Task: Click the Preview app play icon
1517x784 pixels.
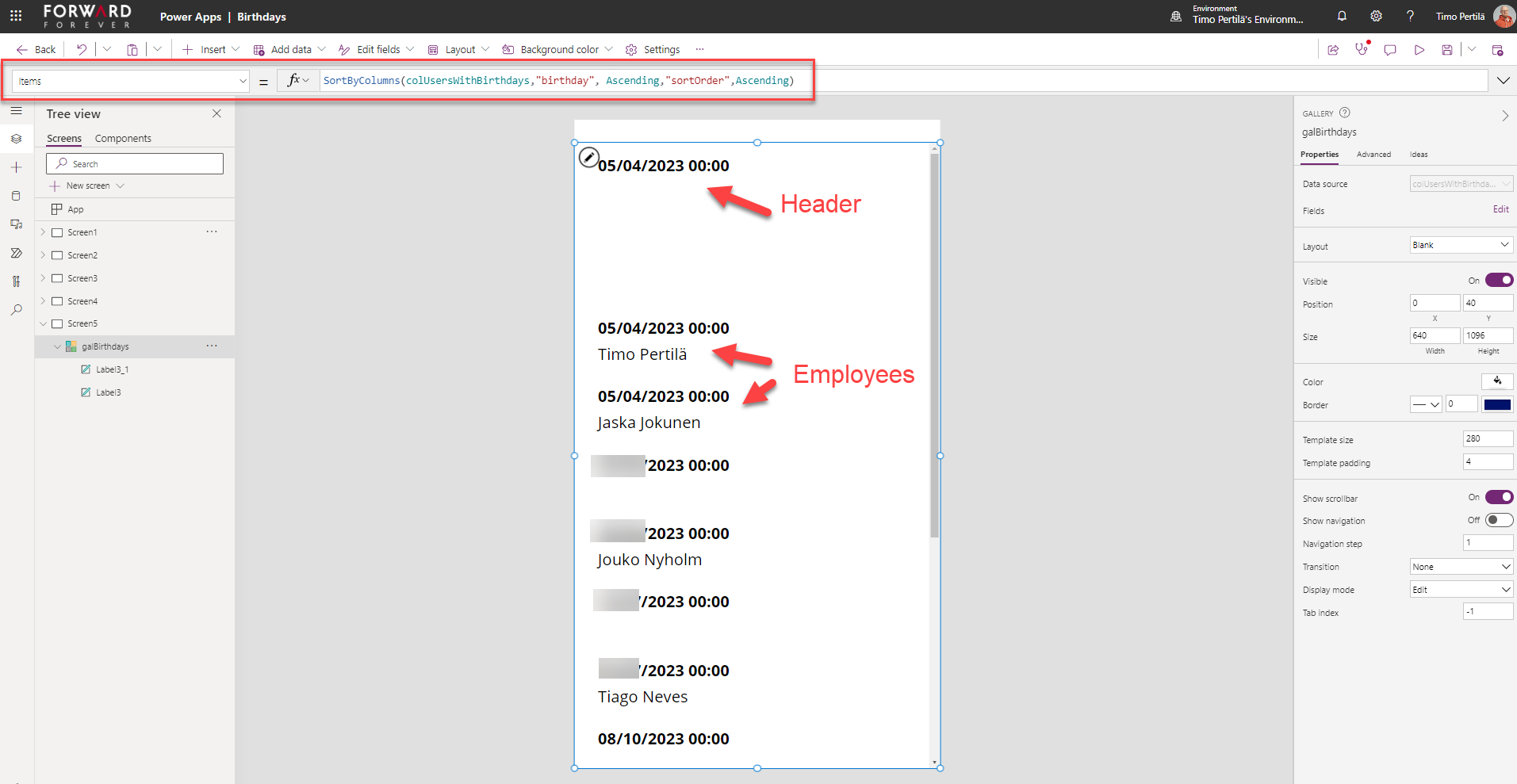Action: point(1419,50)
